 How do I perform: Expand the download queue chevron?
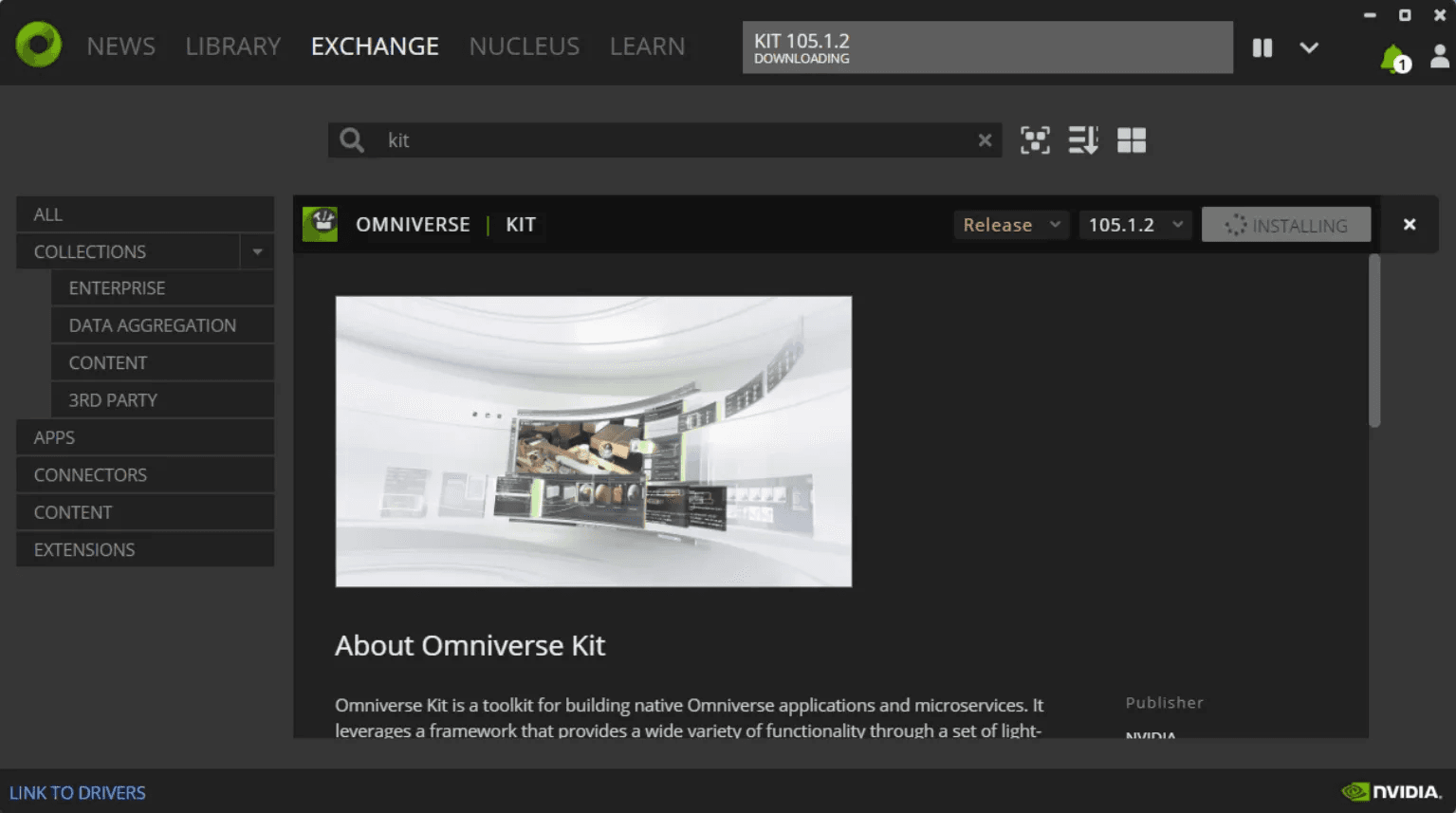[1309, 47]
